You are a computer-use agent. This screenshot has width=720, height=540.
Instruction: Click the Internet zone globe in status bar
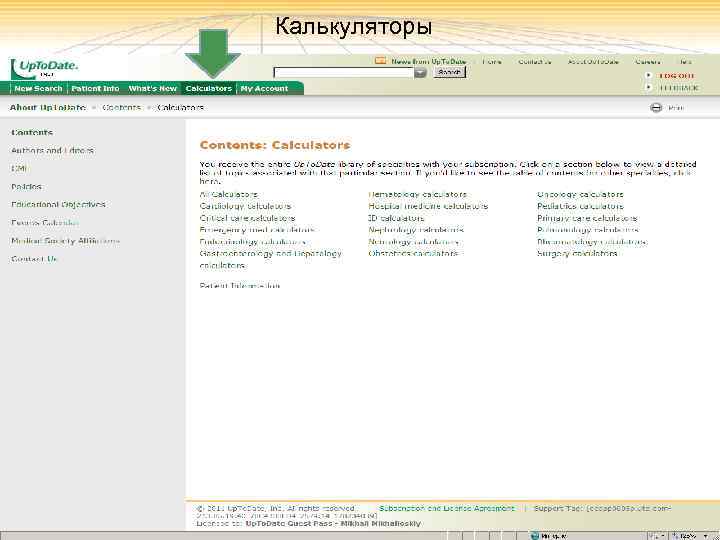(x=534, y=536)
